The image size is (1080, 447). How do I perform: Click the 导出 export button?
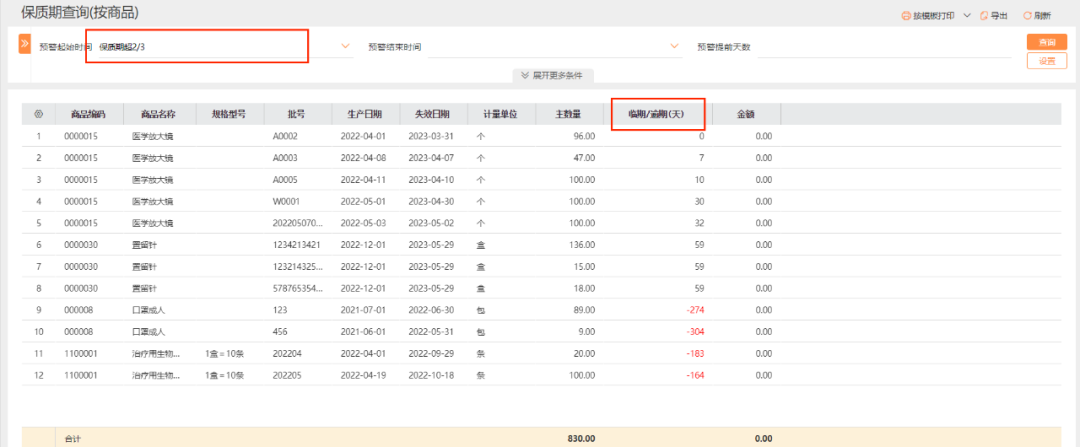pyautogui.click(x=994, y=15)
